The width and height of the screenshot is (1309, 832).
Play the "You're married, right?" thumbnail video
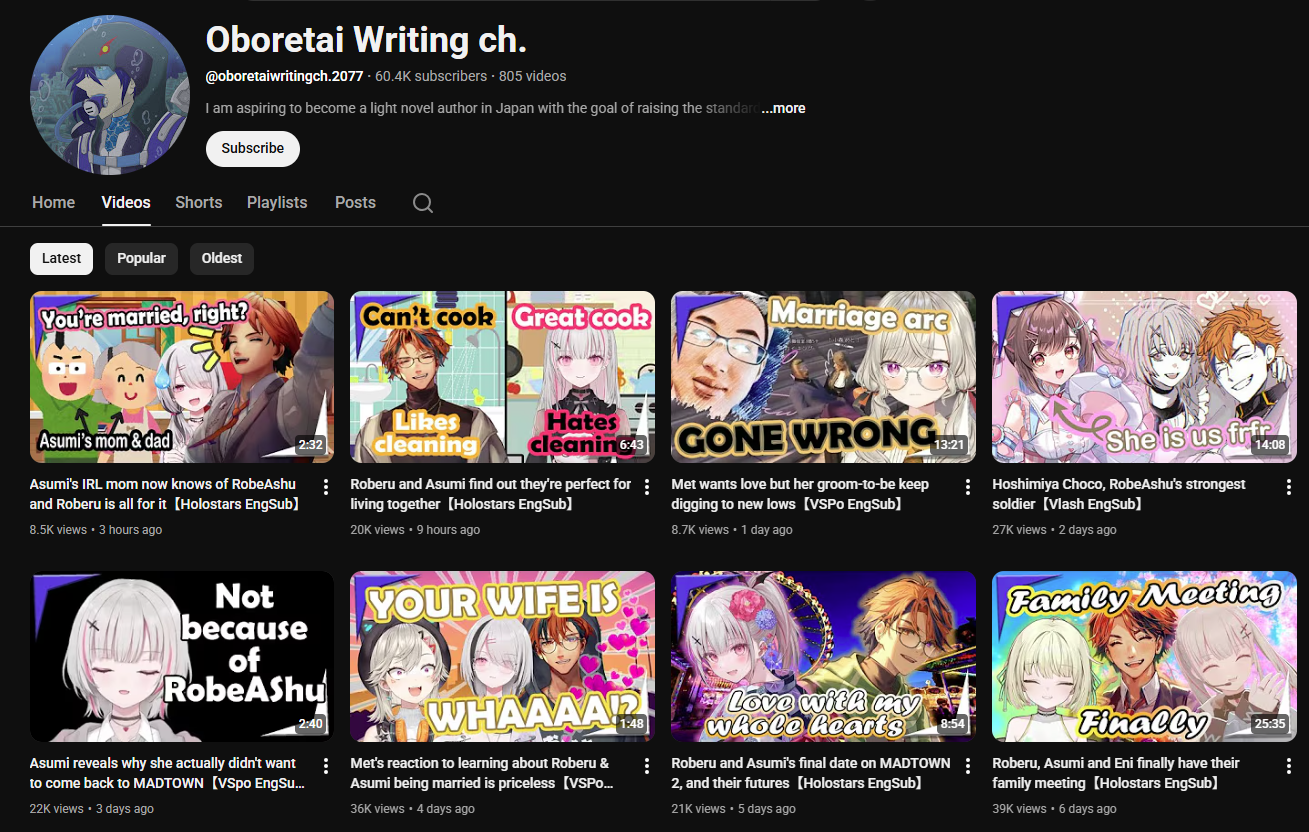point(182,377)
